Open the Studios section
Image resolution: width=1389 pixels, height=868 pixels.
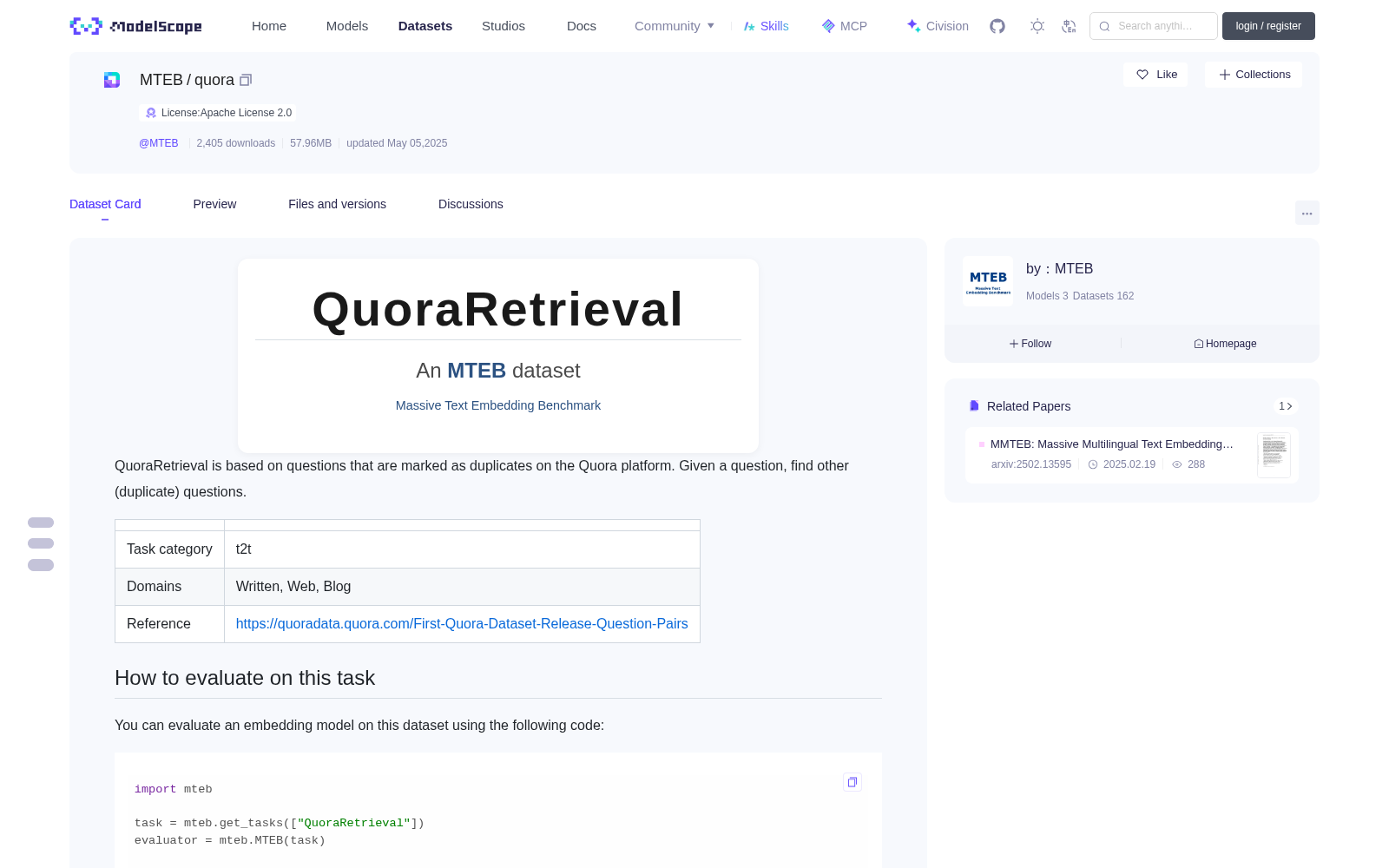coord(504,26)
